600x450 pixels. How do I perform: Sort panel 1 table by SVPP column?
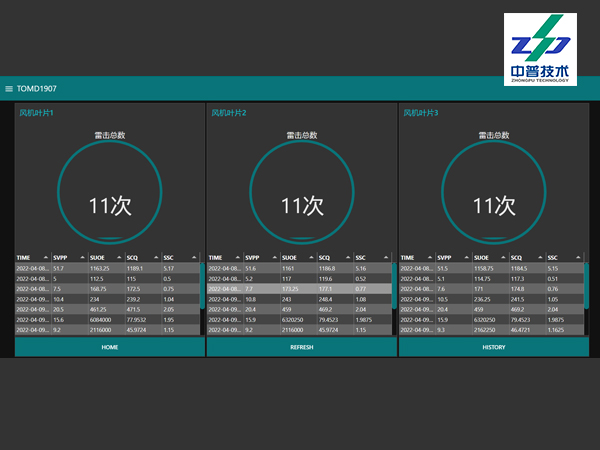pos(67,257)
